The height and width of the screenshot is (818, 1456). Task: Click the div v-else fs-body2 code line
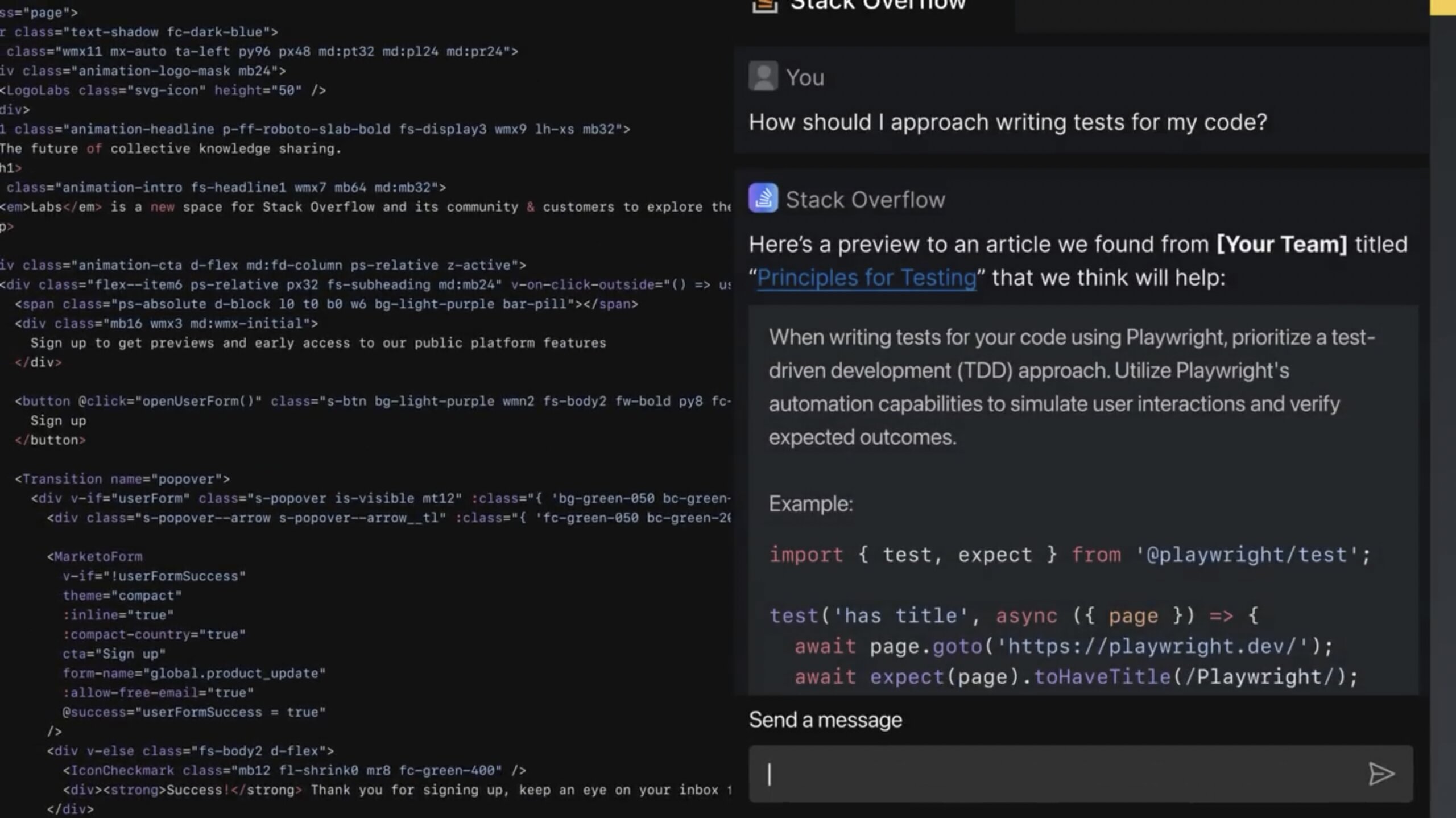[191, 751]
